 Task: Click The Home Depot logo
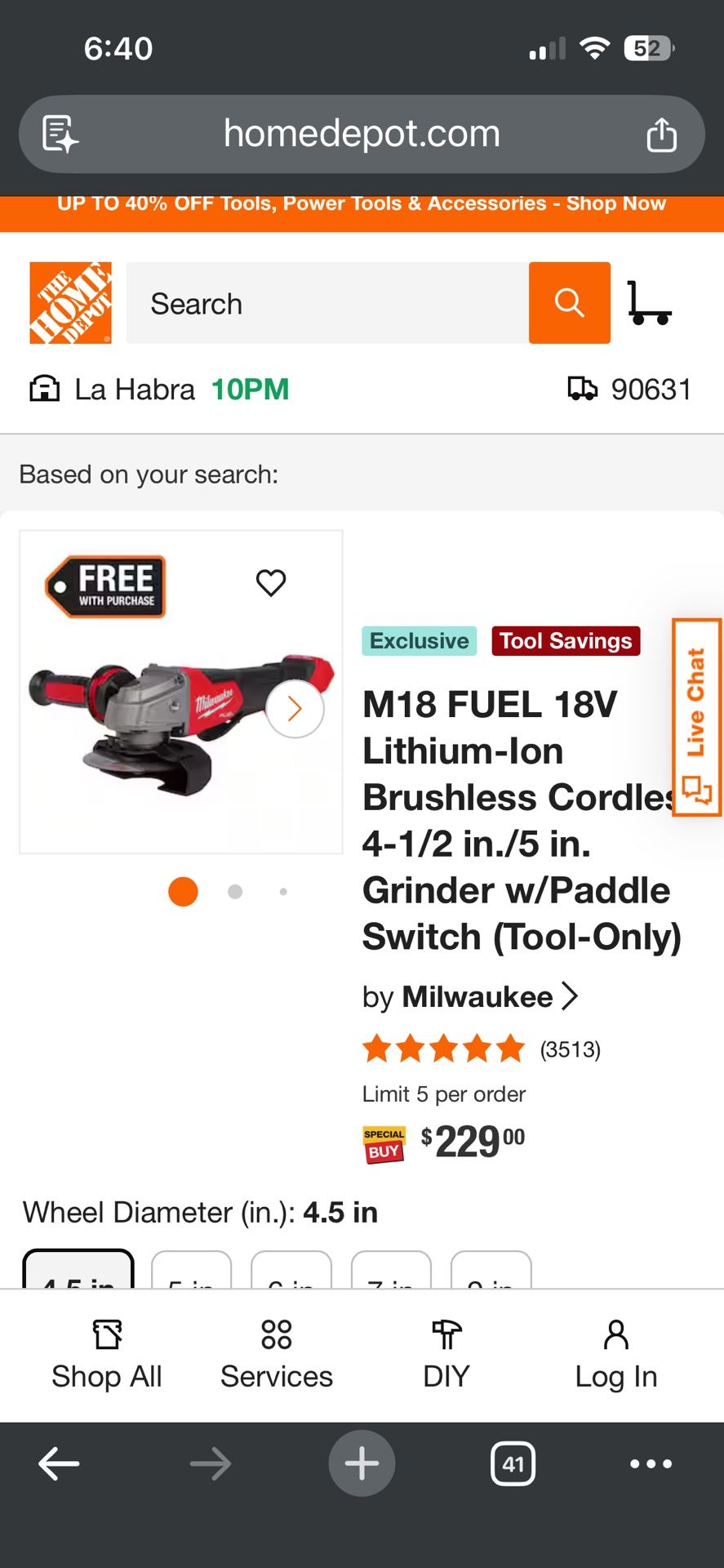coord(71,302)
